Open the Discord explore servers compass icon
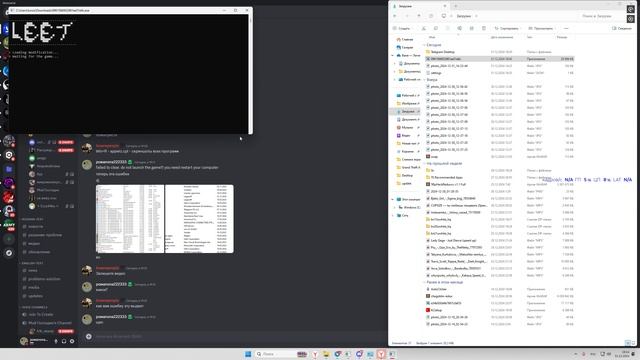 coord(9,253)
